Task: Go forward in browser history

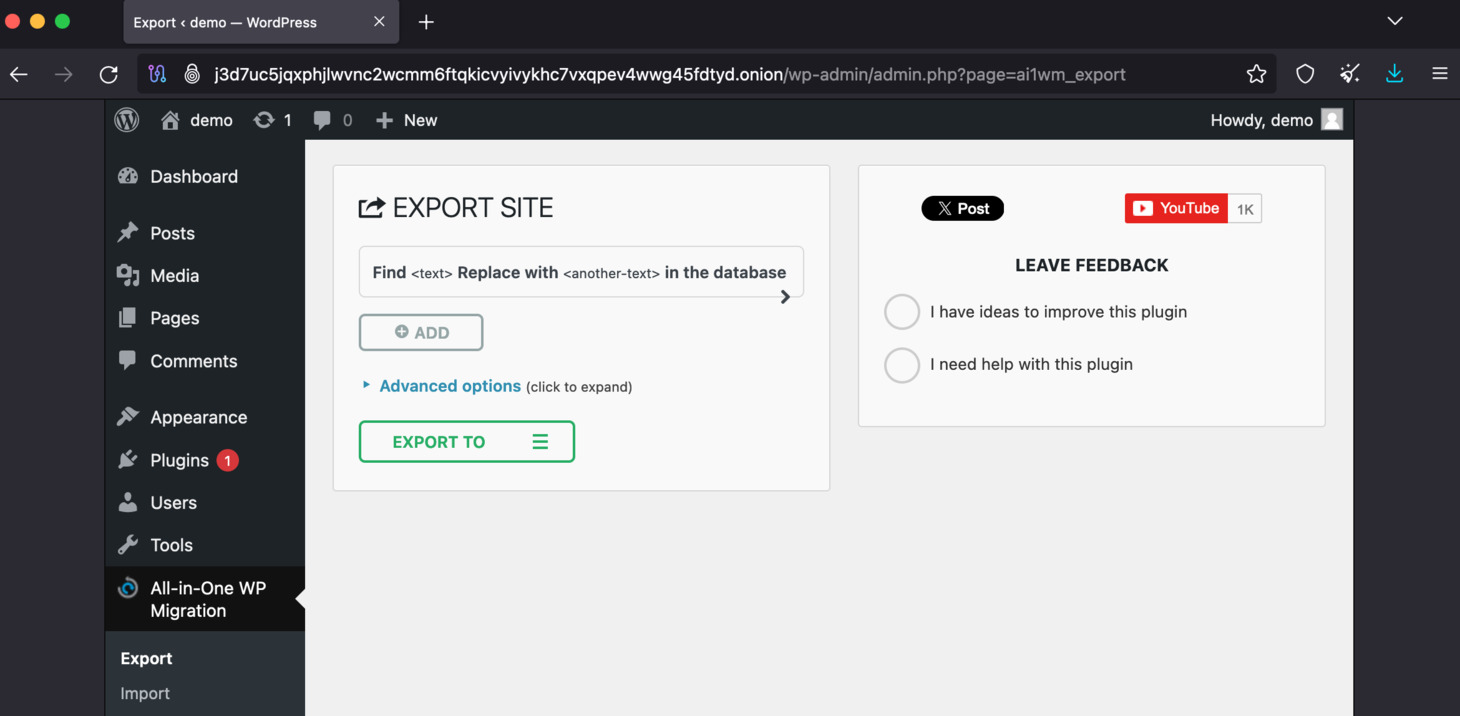Action: pos(63,74)
